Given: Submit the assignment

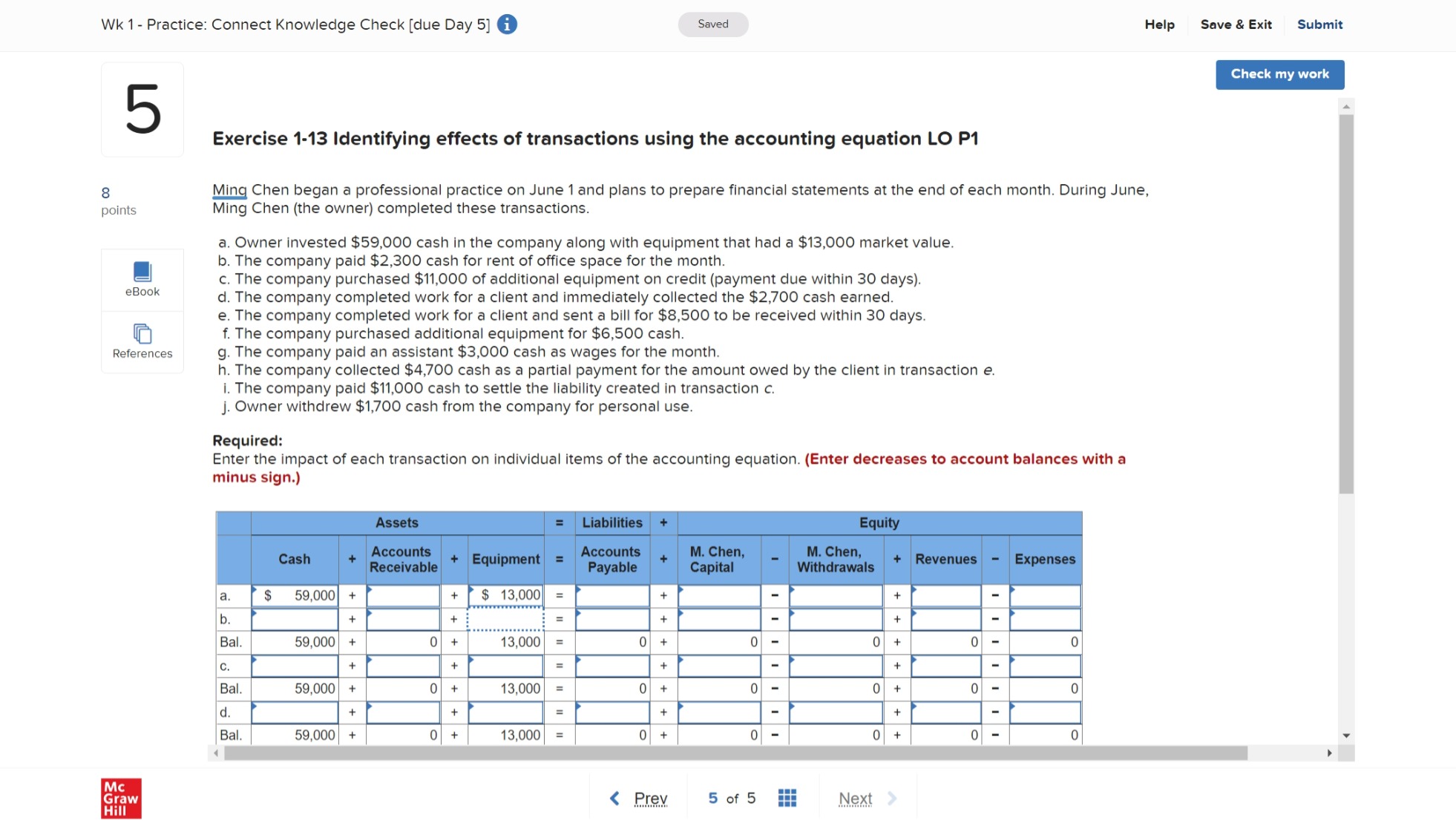Looking at the screenshot, I should (x=1319, y=24).
